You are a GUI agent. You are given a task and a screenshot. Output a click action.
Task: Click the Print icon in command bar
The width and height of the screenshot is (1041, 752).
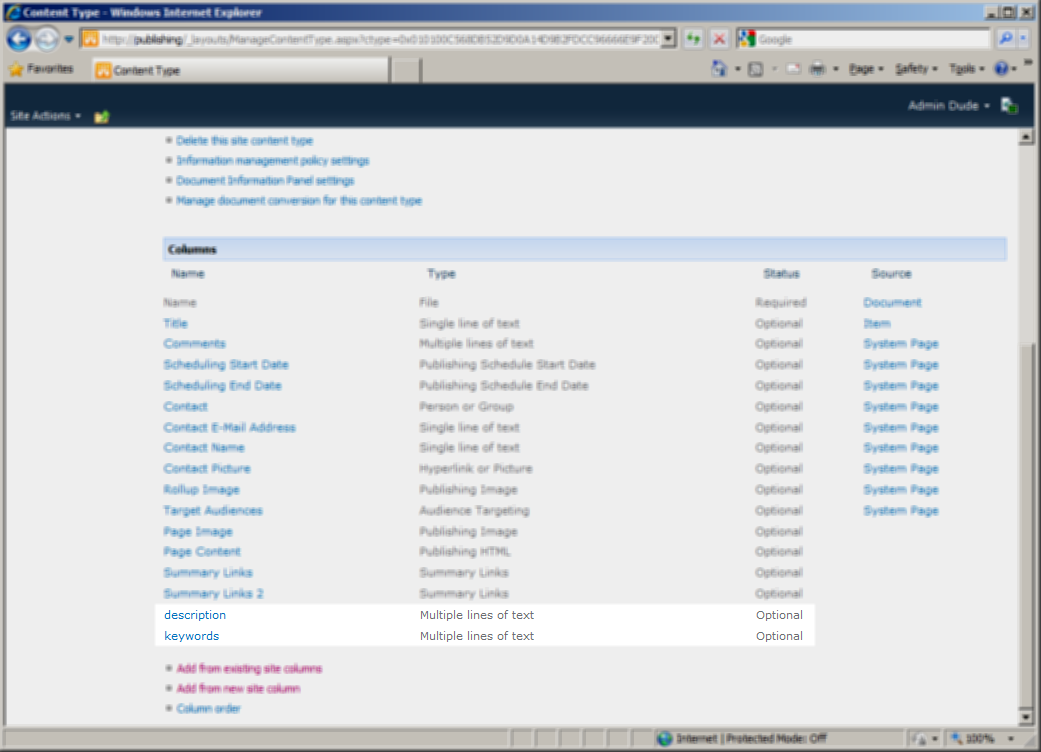pos(817,68)
